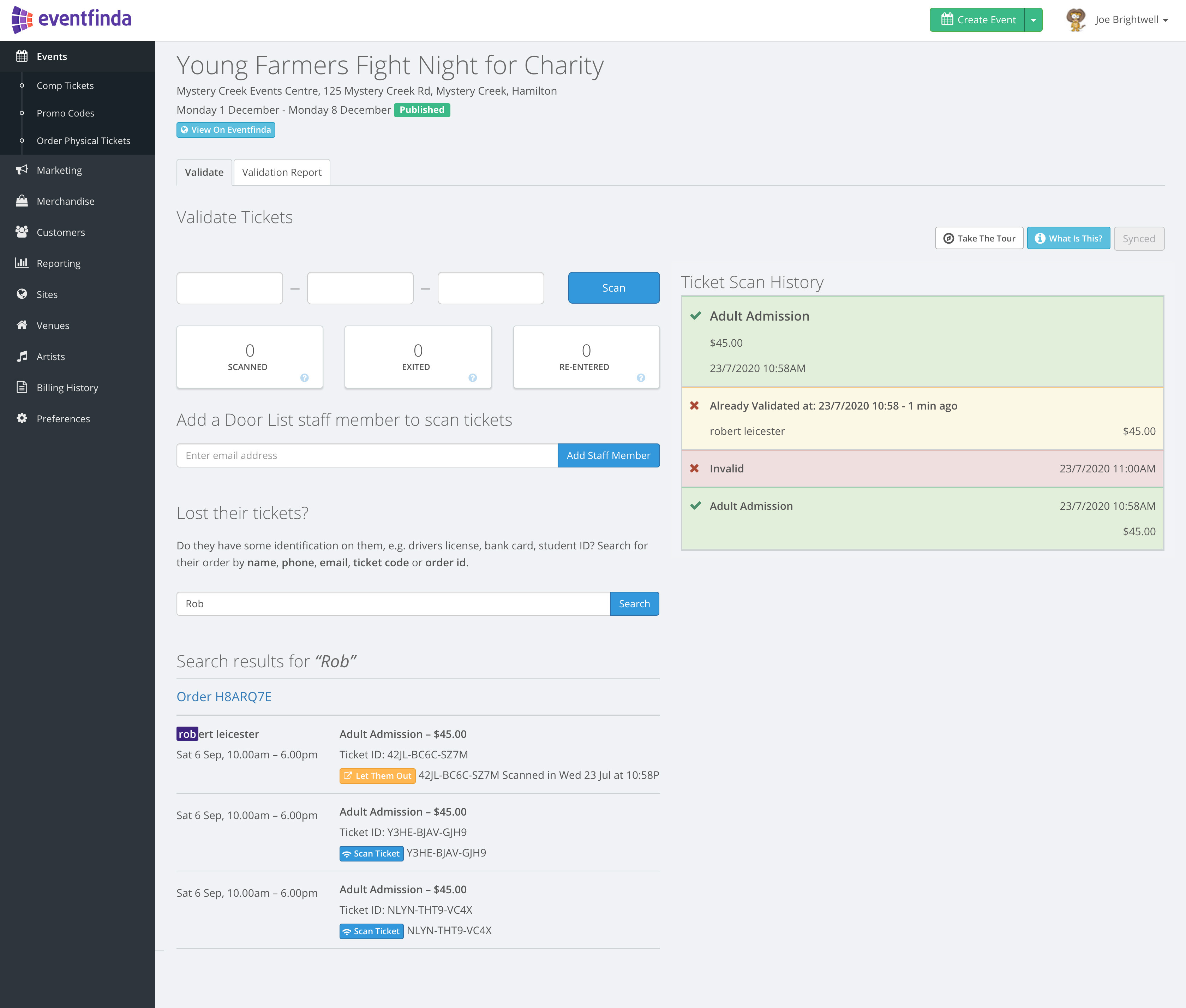Focus the first ticket code input box
The width and height of the screenshot is (1186, 1008).
pyautogui.click(x=230, y=288)
